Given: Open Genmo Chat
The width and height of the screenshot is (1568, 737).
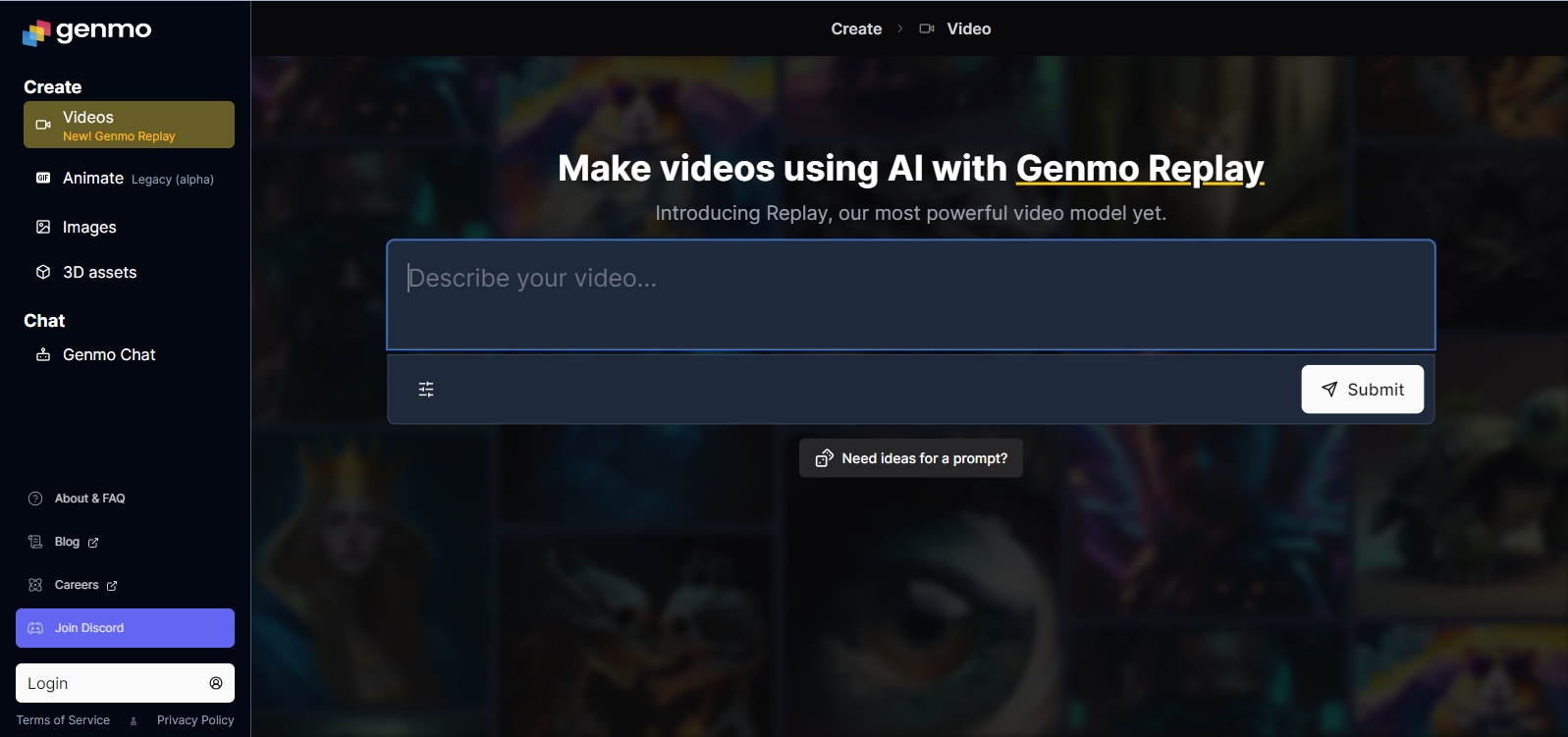Looking at the screenshot, I should coord(129,354).
